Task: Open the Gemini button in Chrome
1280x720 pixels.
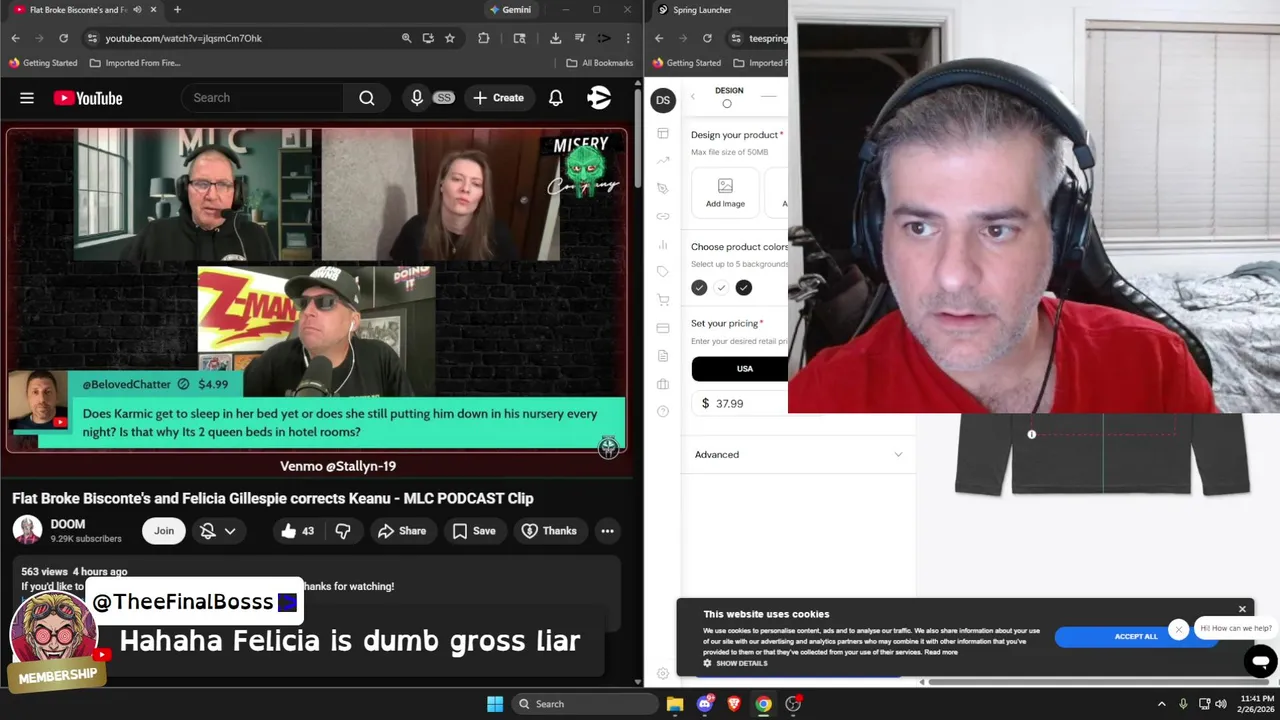Action: coord(511,10)
